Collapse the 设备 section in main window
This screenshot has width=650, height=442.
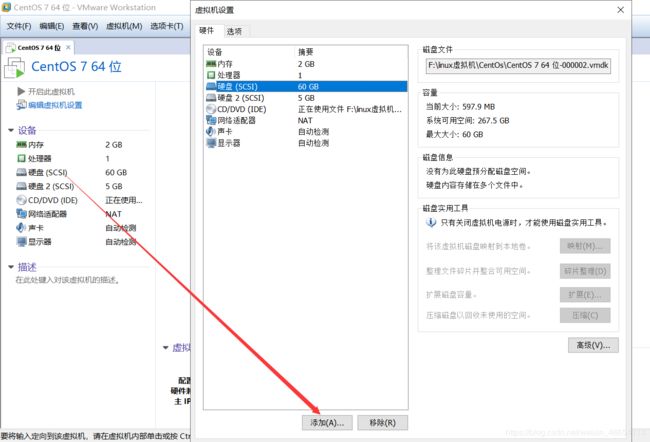tap(11, 130)
